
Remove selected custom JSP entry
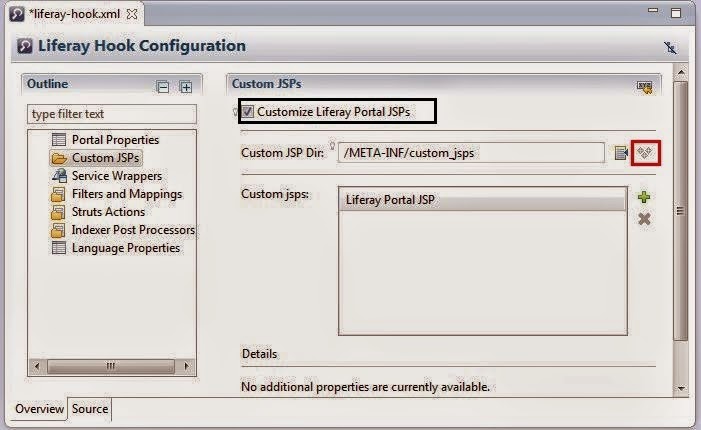(644, 219)
